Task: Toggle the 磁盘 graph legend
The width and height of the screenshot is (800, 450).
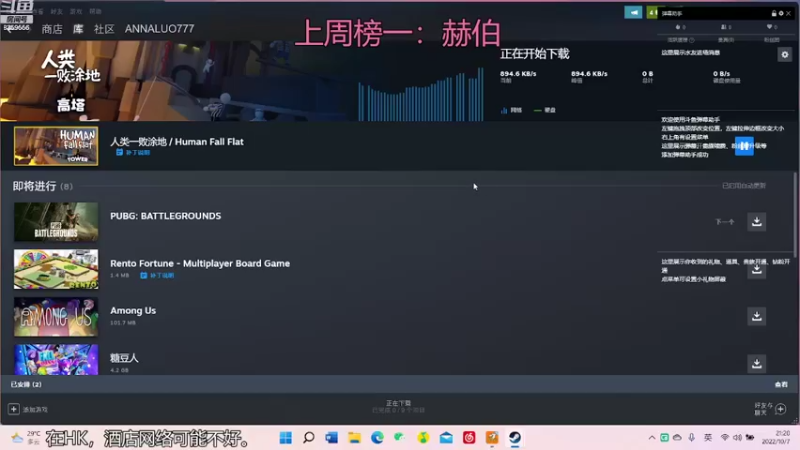Action: (545, 110)
